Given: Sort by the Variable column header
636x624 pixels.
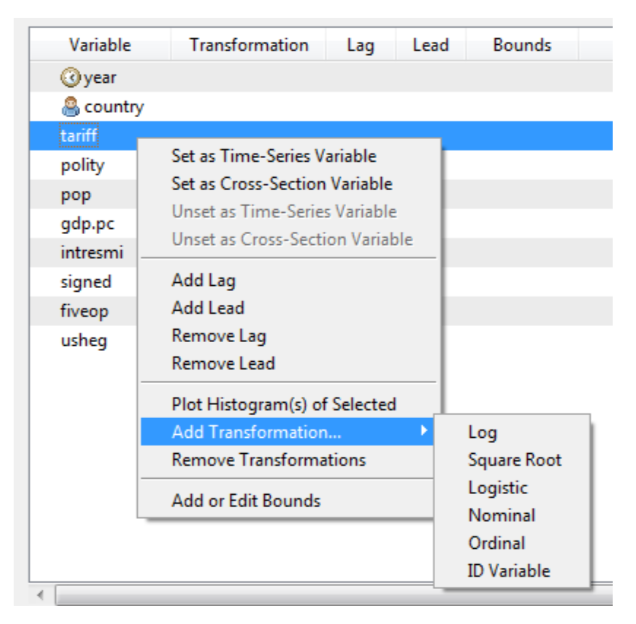Looking at the screenshot, I should point(100,45).
